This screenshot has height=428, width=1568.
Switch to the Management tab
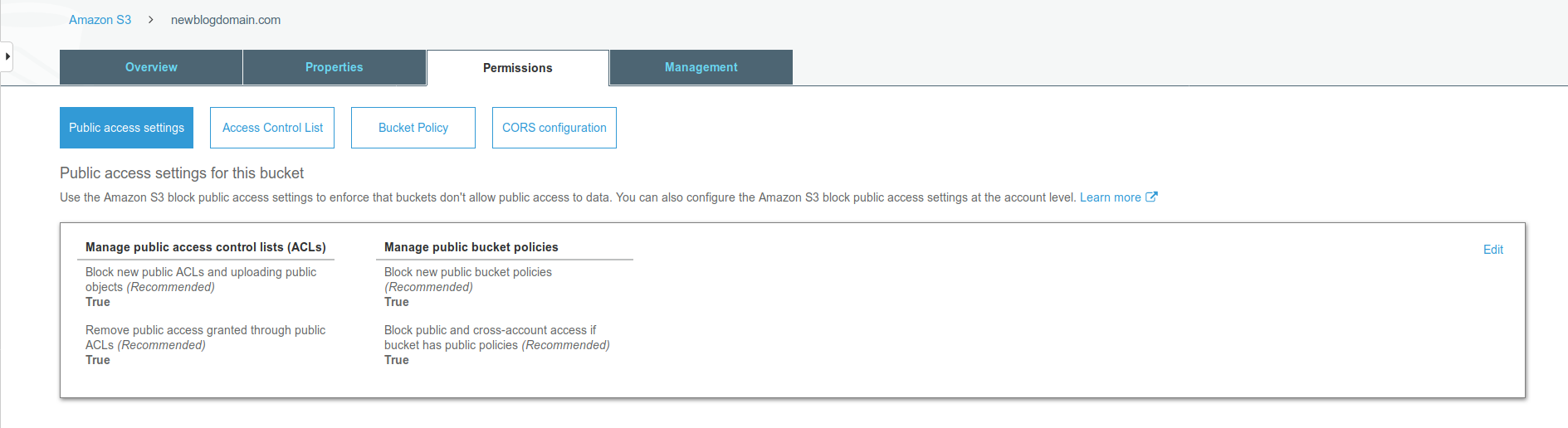(701, 67)
